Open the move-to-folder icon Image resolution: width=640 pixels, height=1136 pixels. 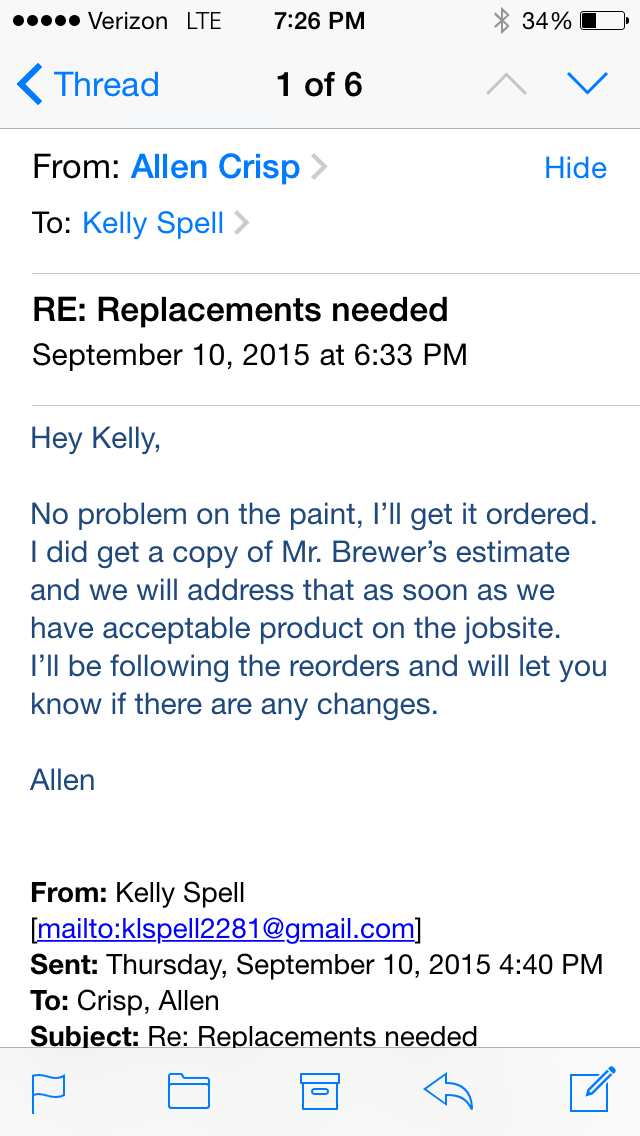[x=188, y=1091]
